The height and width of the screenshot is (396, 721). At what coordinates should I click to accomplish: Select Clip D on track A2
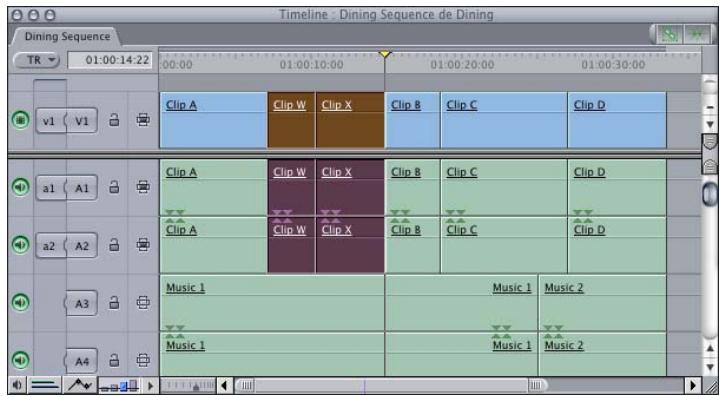pos(617,245)
